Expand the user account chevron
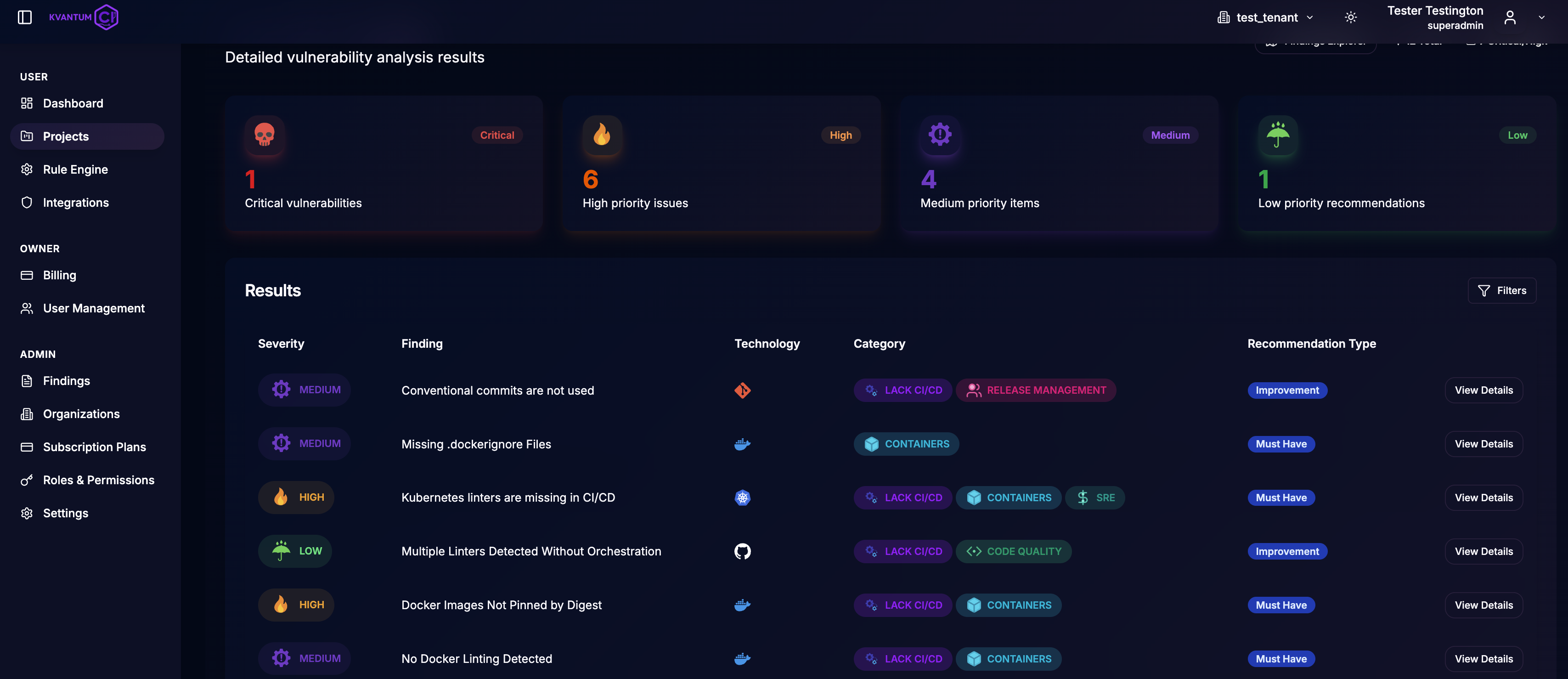 coord(1541,17)
